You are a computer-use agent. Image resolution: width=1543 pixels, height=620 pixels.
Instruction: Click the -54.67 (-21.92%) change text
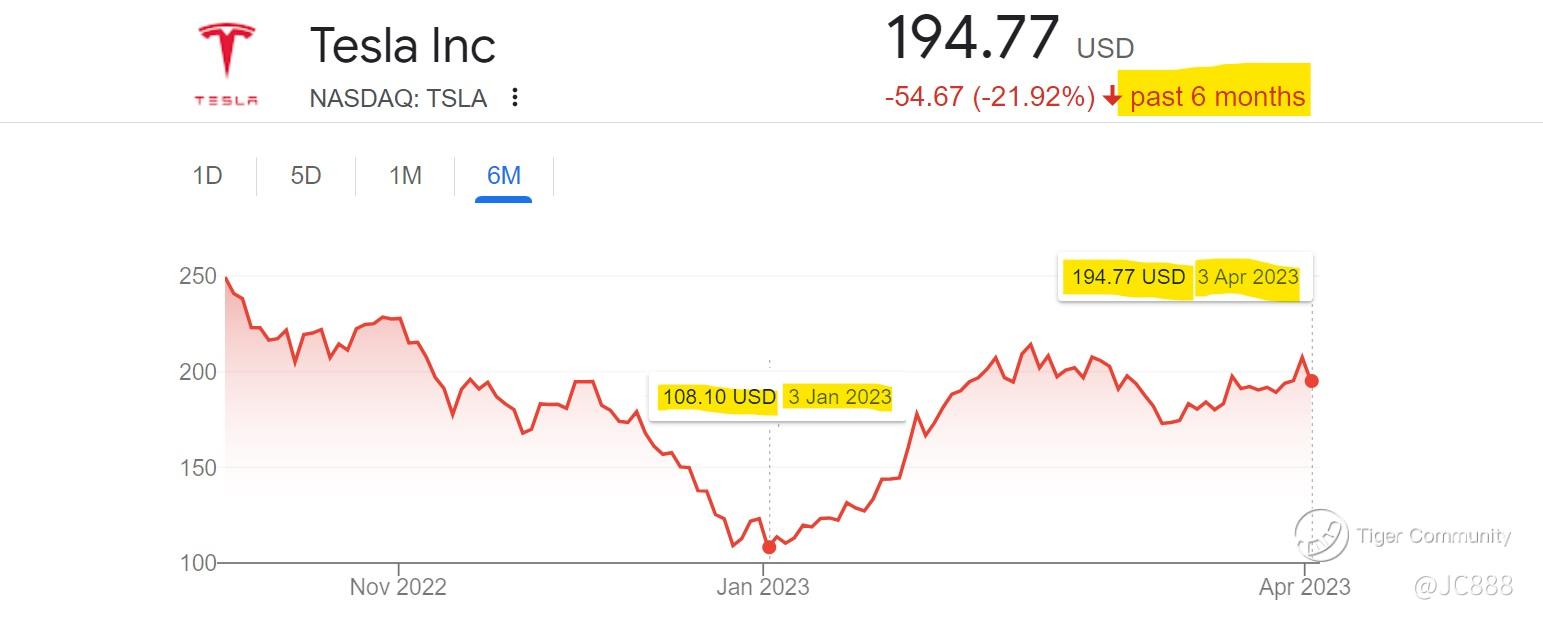coord(990,97)
